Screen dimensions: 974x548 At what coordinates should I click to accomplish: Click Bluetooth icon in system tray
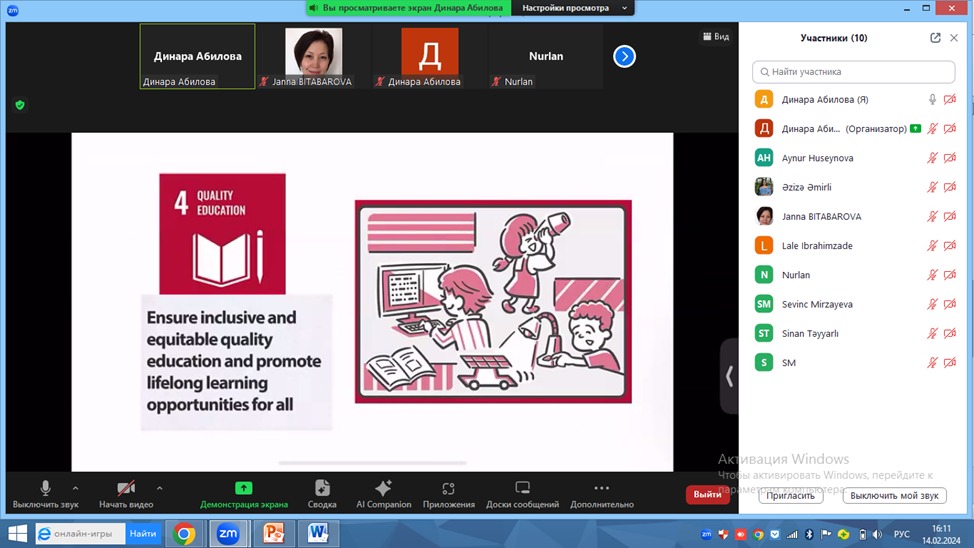coord(809,534)
